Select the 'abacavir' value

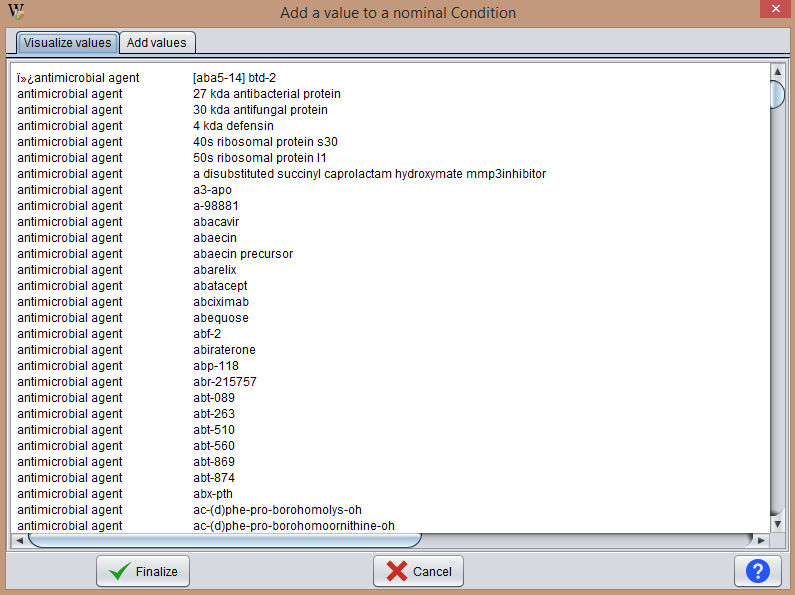point(216,221)
